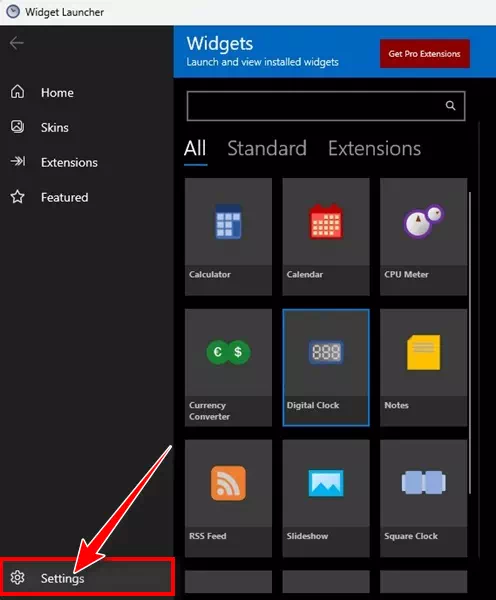Click the RSS Feed label text
The height and width of the screenshot is (600, 496).
207,536
